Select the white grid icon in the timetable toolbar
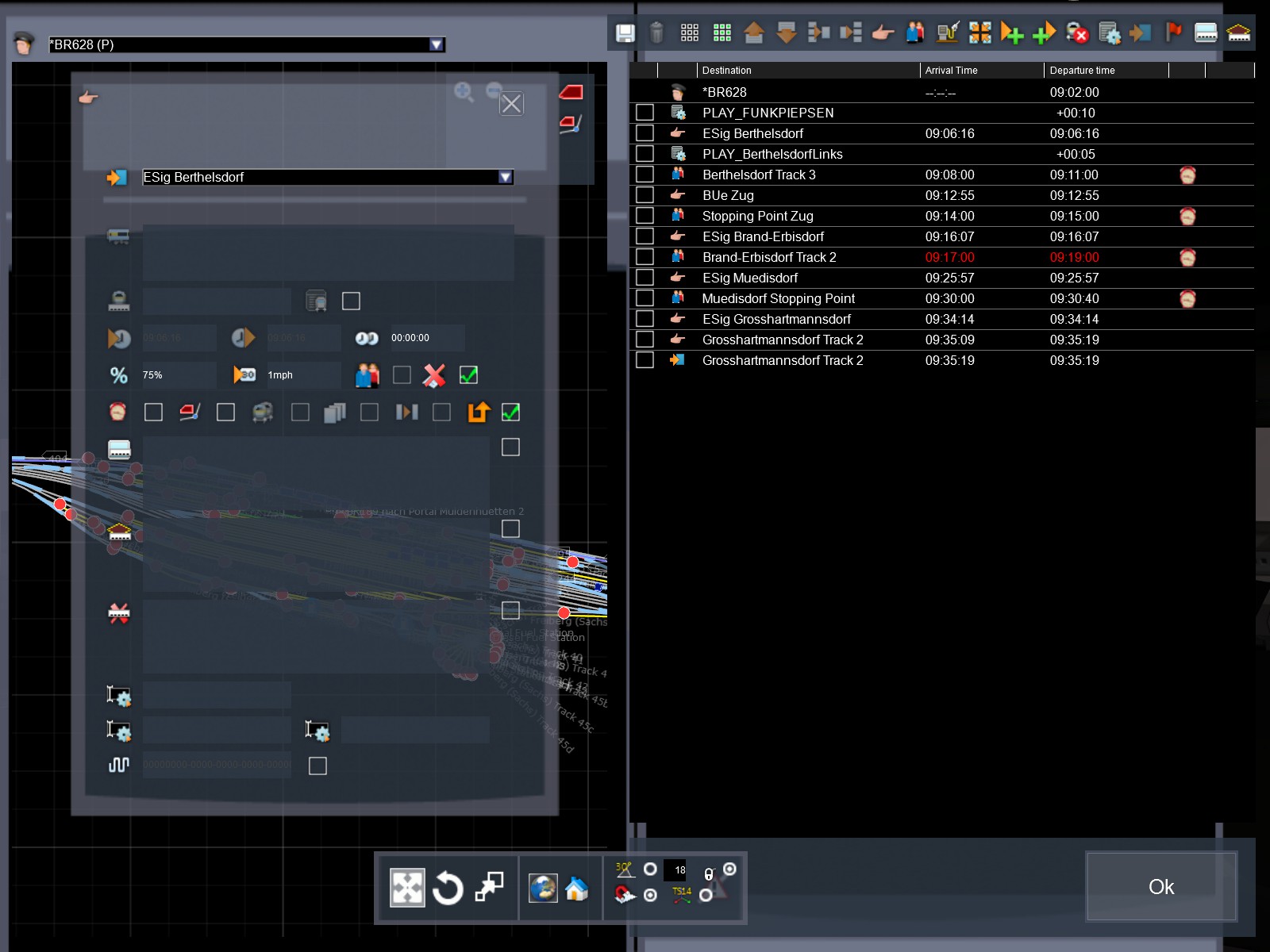 (690, 33)
